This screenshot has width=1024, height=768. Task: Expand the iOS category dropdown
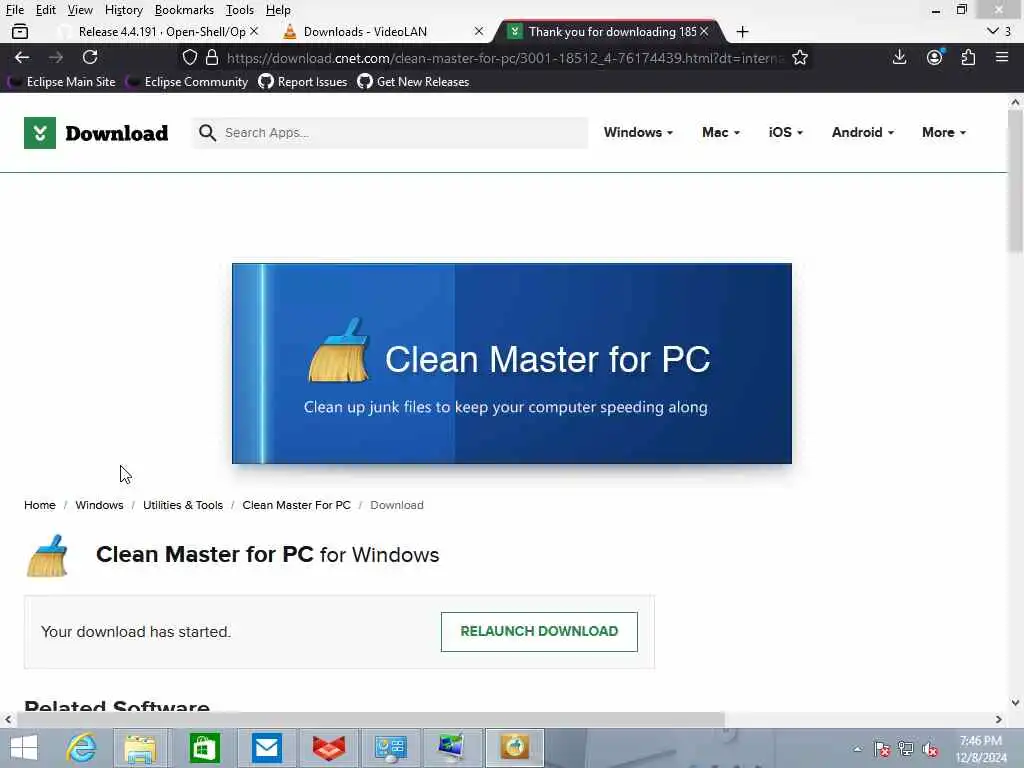click(786, 133)
